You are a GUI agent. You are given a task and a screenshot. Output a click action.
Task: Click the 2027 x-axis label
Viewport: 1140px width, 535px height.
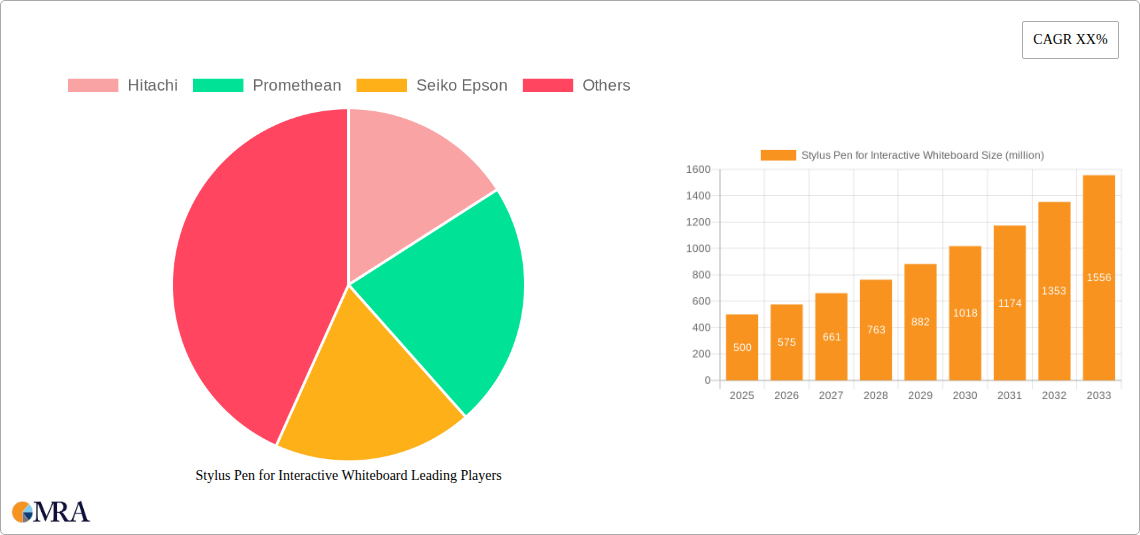[831, 395]
